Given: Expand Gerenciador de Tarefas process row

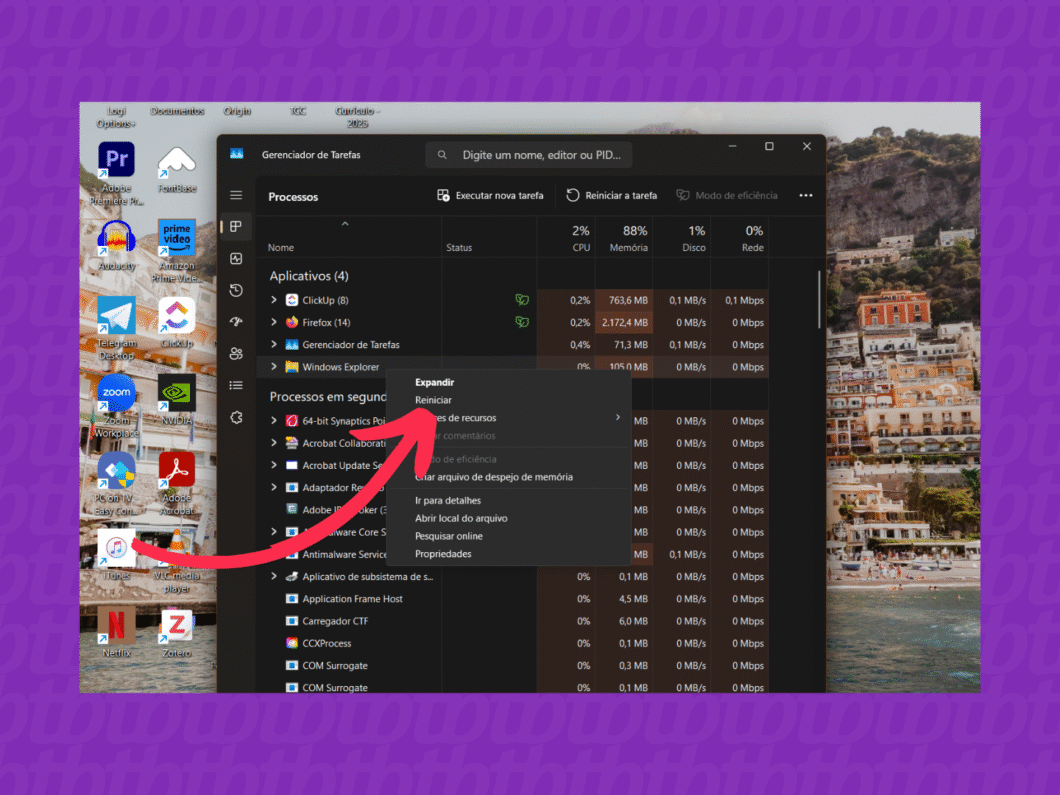Looking at the screenshot, I should pos(274,344).
